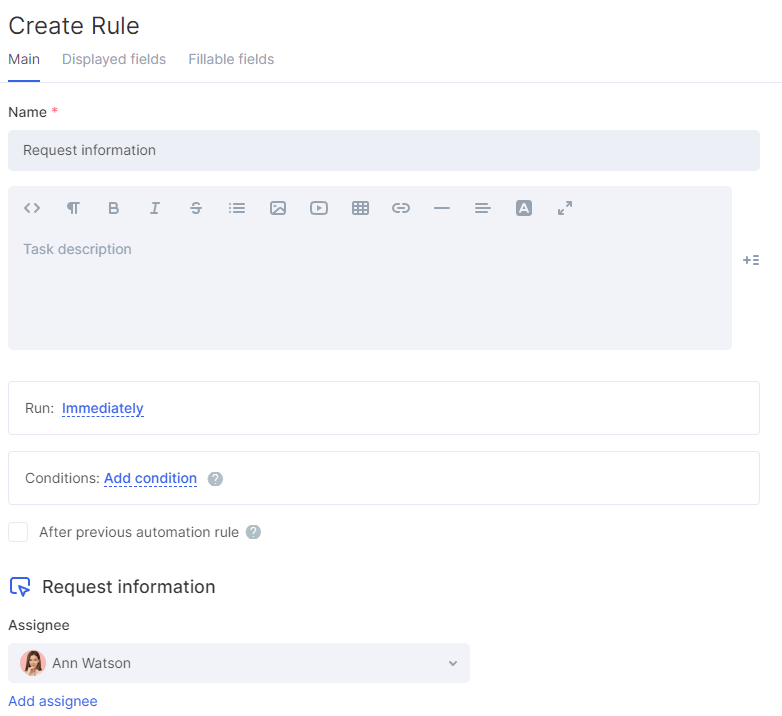The height and width of the screenshot is (716, 782).
Task: Click the Run: label
Action: pyautogui.click(x=39, y=408)
